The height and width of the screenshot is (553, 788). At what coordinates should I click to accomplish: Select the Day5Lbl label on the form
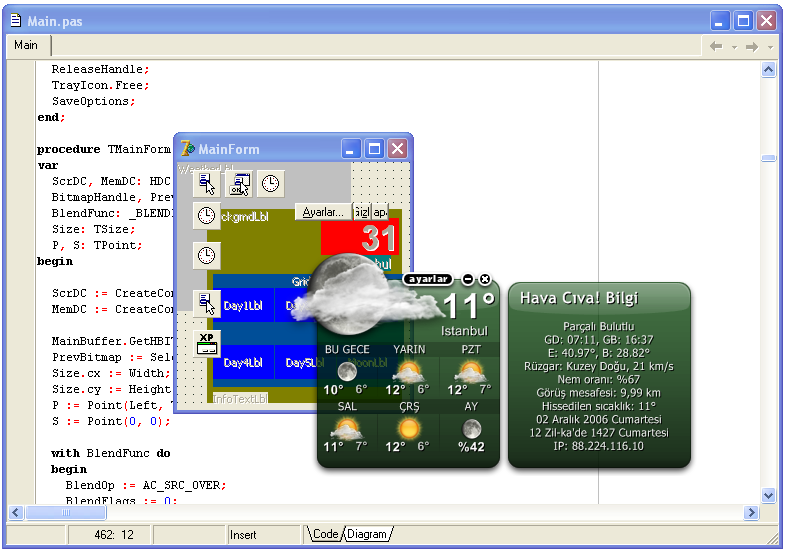pos(303,362)
